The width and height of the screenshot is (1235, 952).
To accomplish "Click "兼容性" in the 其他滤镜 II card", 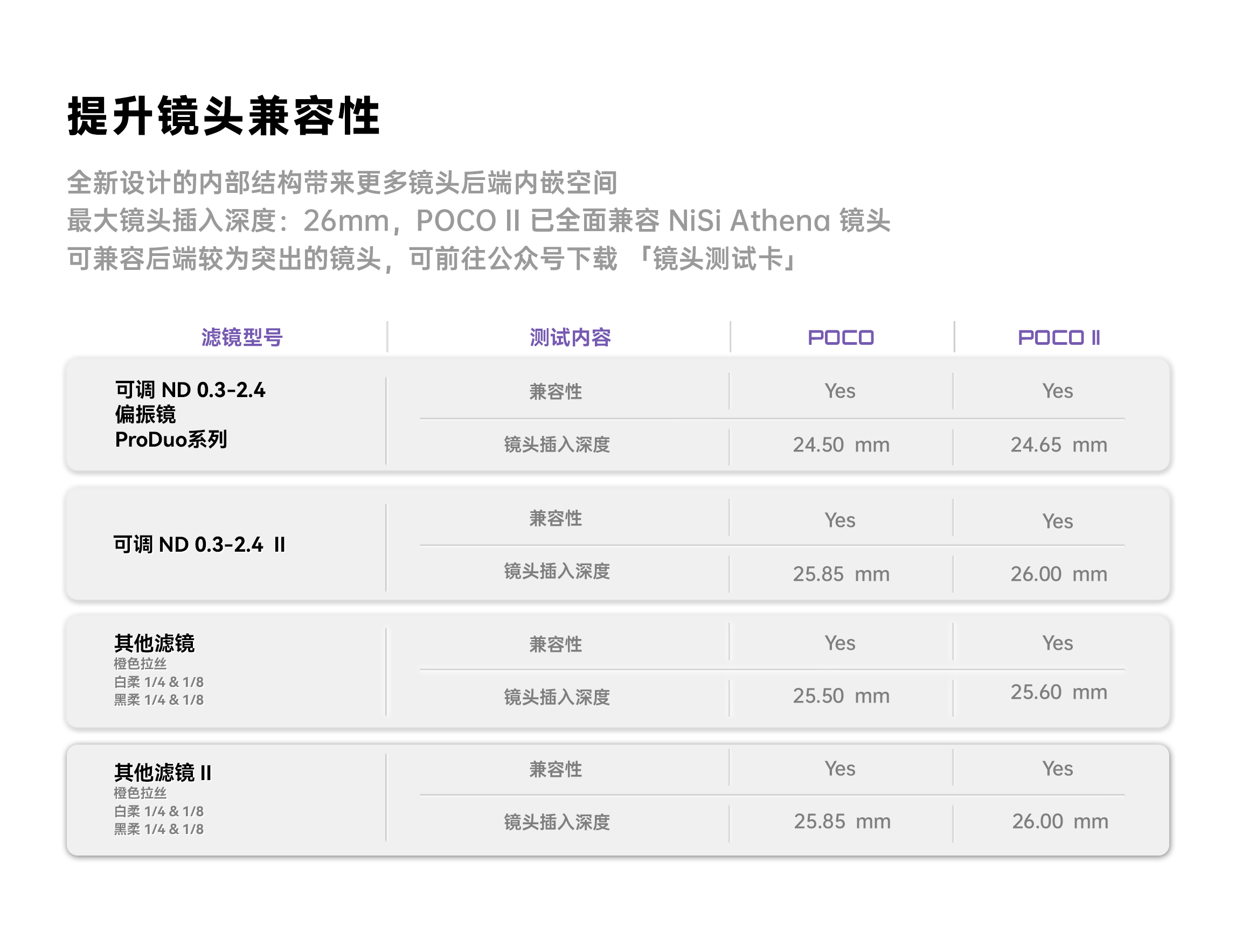I will [556, 769].
